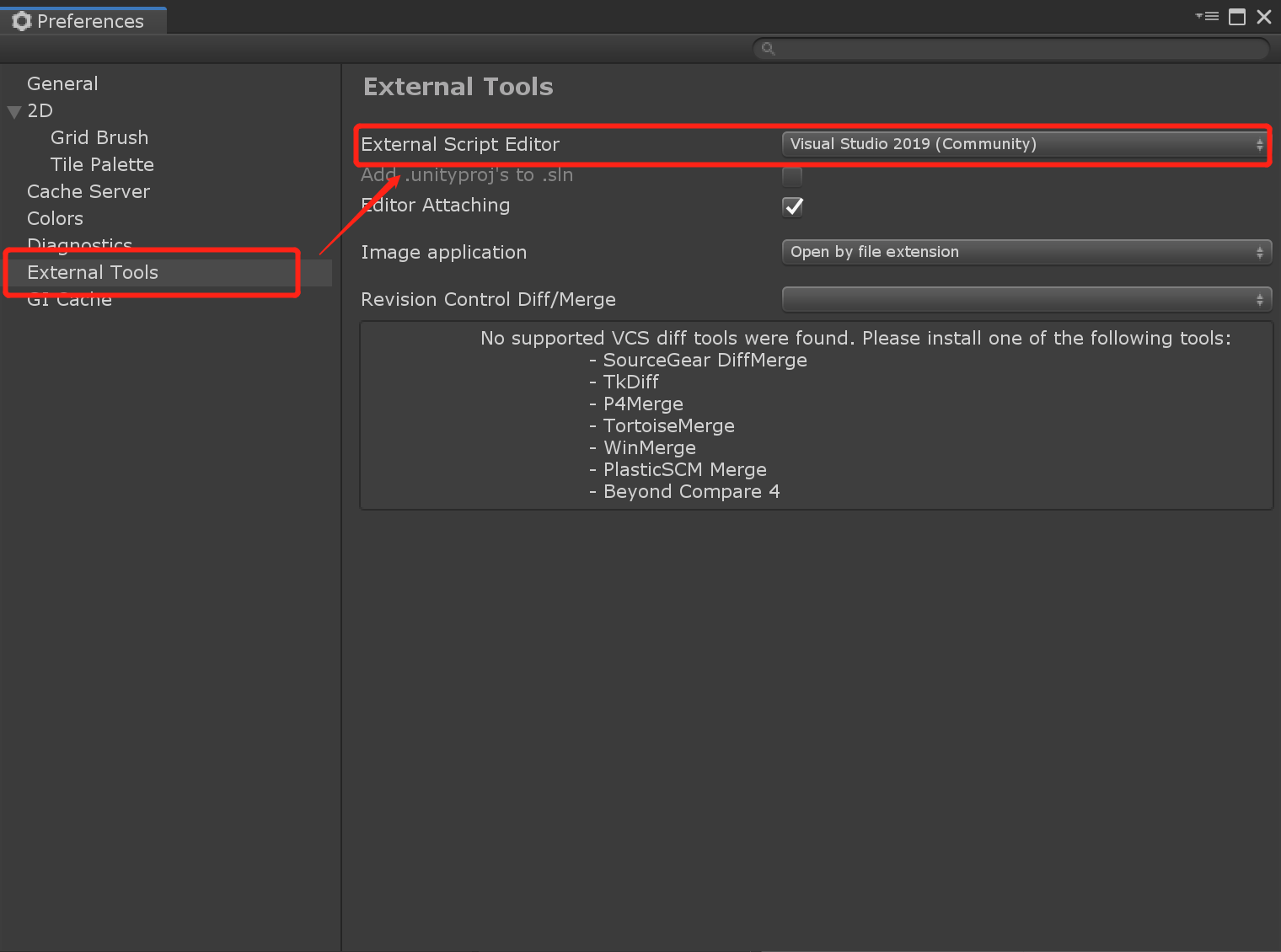Click the gear icon on the Preferences tab
This screenshot has width=1281, height=952.
pyautogui.click(x=21, y=21)
